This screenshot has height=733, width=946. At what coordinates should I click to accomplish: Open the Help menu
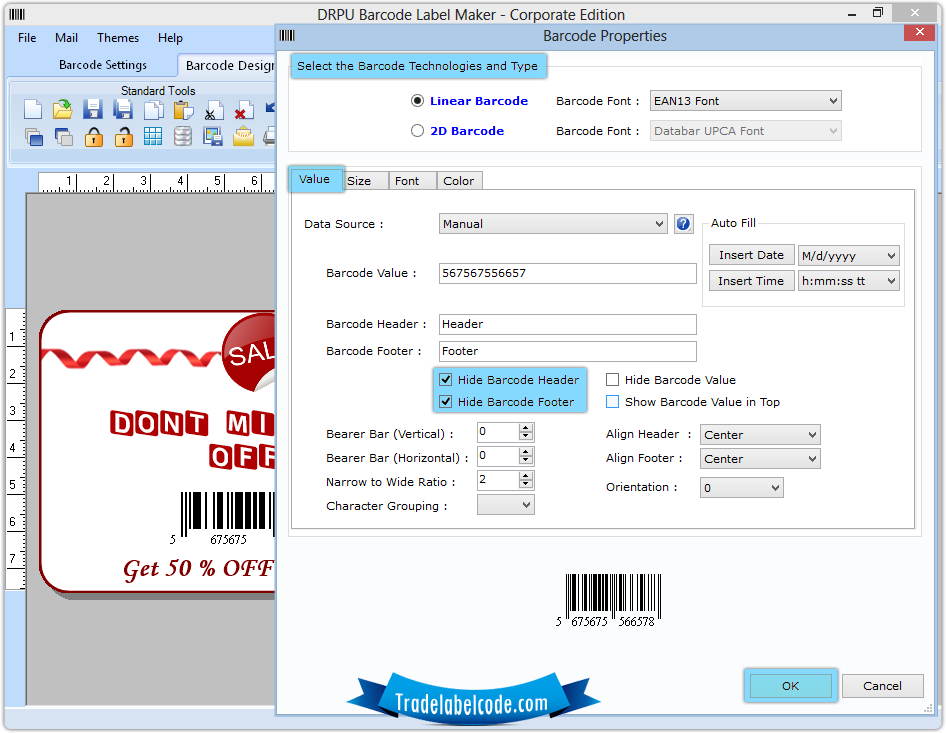170,38
